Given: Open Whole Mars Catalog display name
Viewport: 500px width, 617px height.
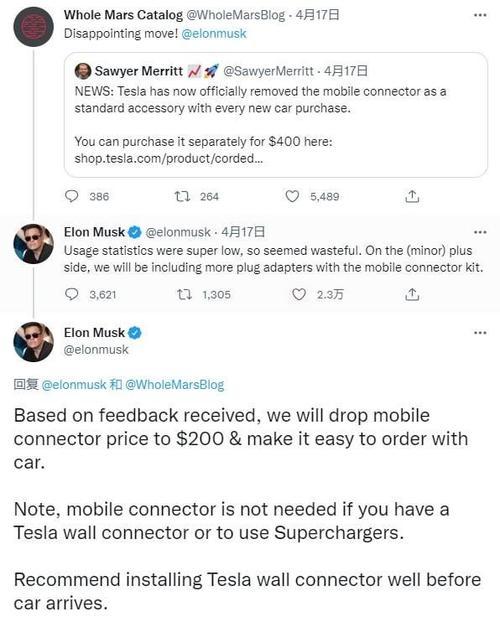Looking at the screenshot, I should 124,15.
